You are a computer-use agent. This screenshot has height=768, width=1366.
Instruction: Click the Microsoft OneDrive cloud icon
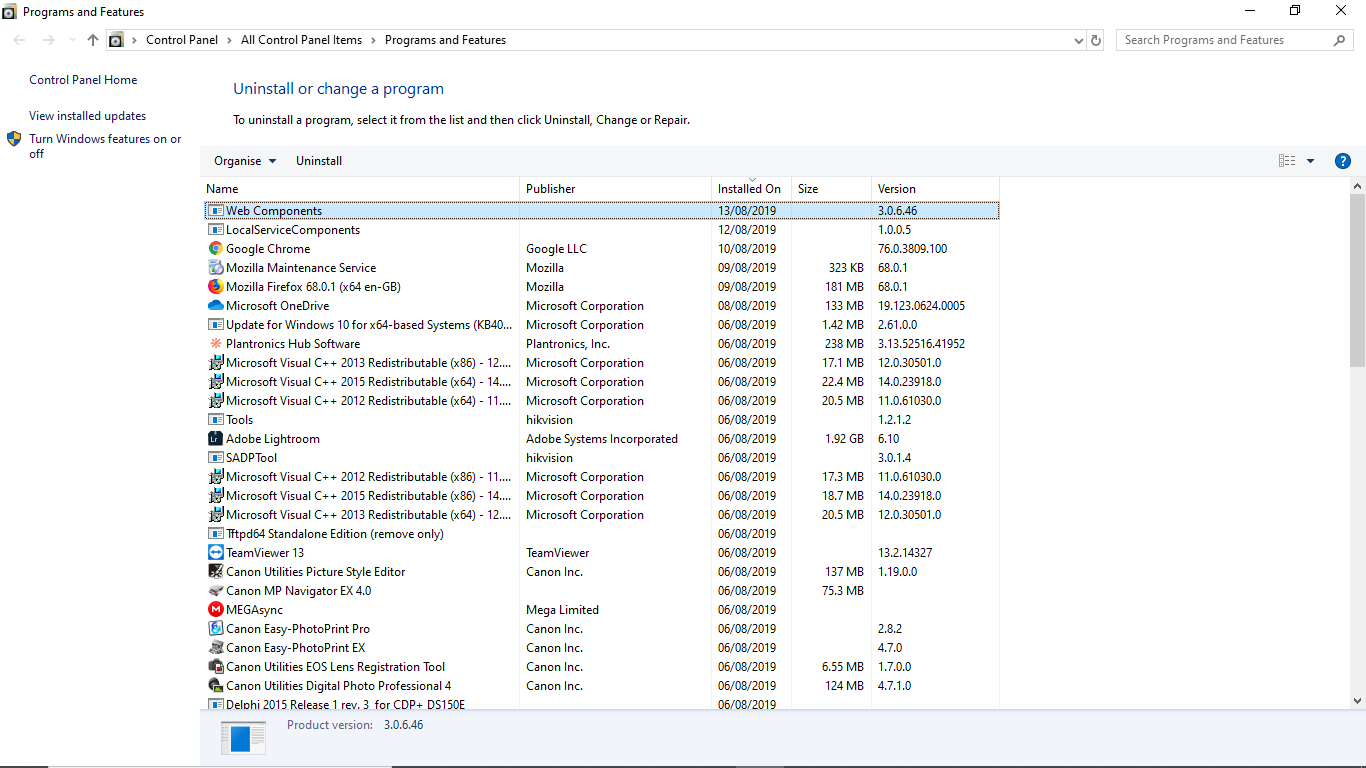(x=216, y=306)
